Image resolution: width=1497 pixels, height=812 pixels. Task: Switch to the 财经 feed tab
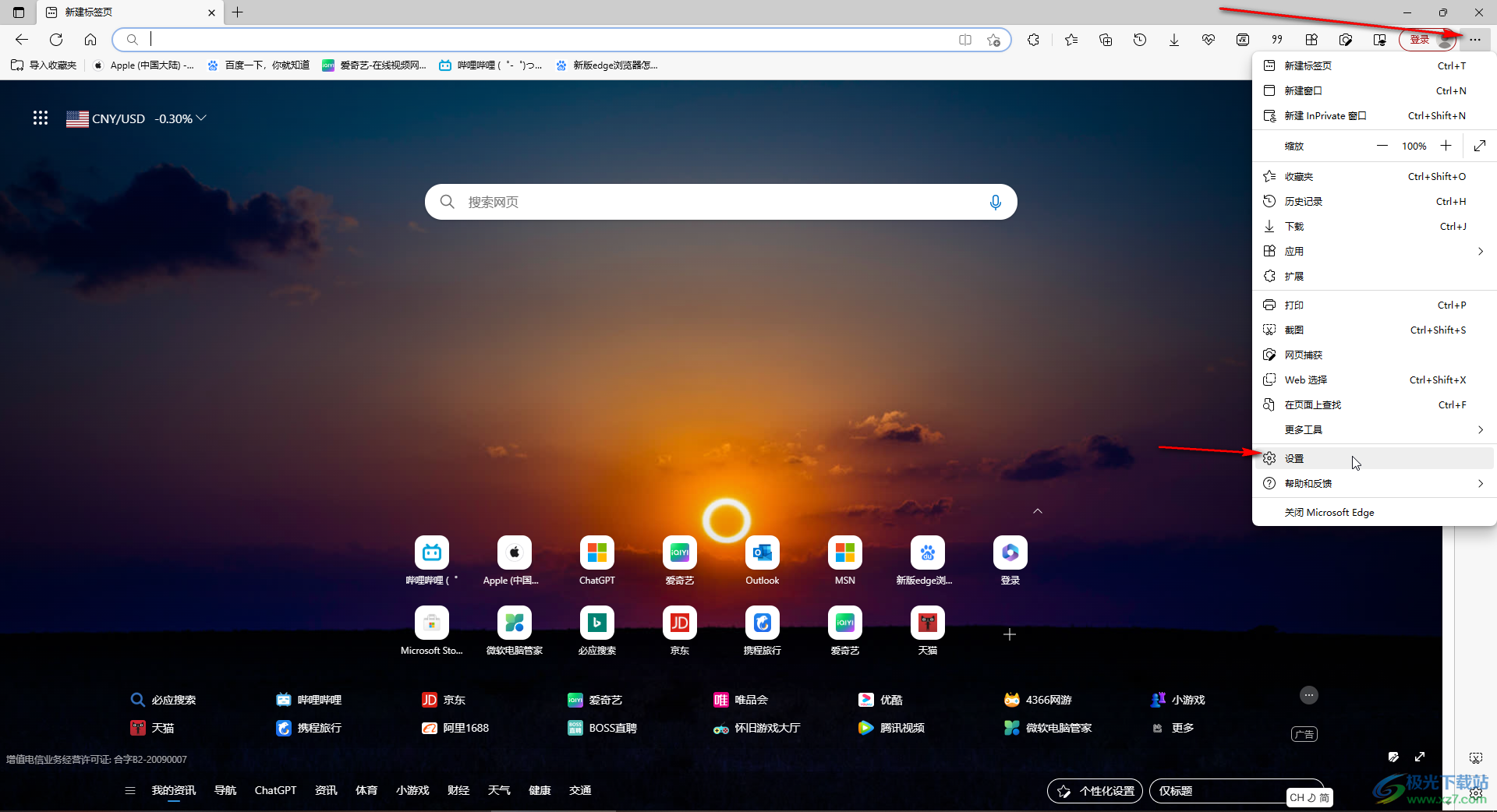[458, 790]
